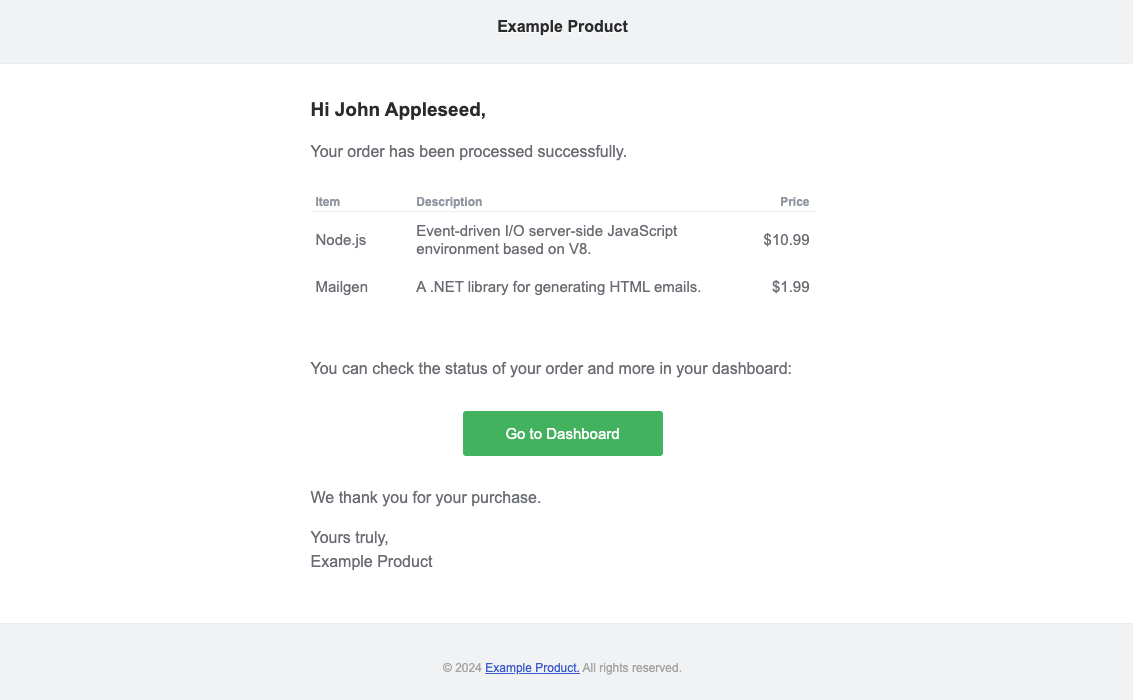The width and height of the screenshot is (1133, 700).
Task: Select the Node.js item name cell
Action: pyautogui.click(x=340, y=240)
